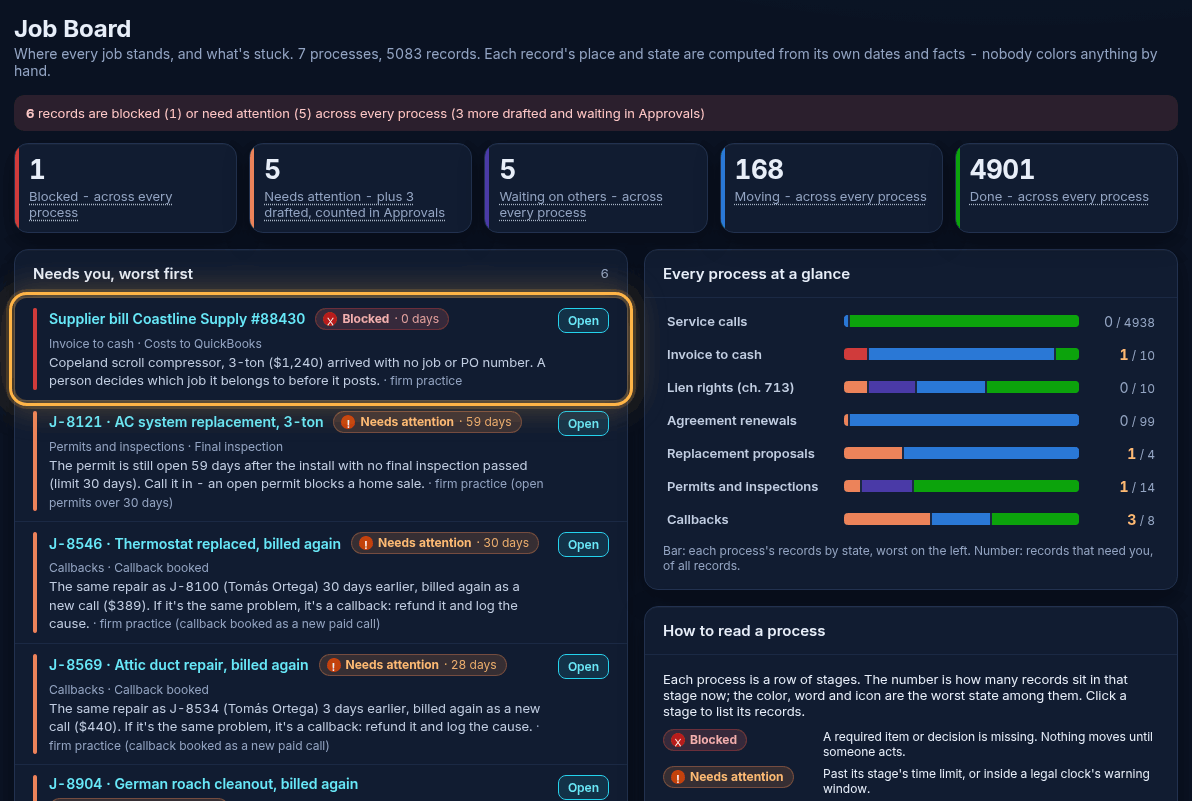Viewport: 1192px width, 801px height.
Task: Select the Waiting on others summary card
Action: [595, 188]
